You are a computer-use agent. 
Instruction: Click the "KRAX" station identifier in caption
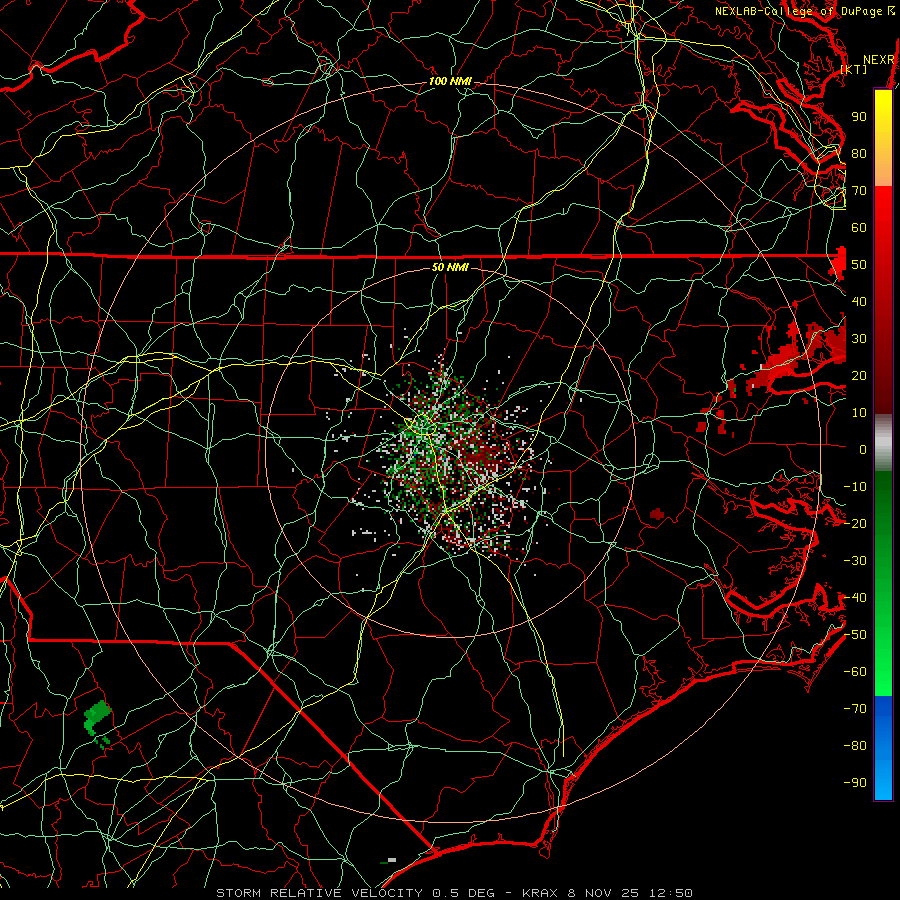point(540,893)
